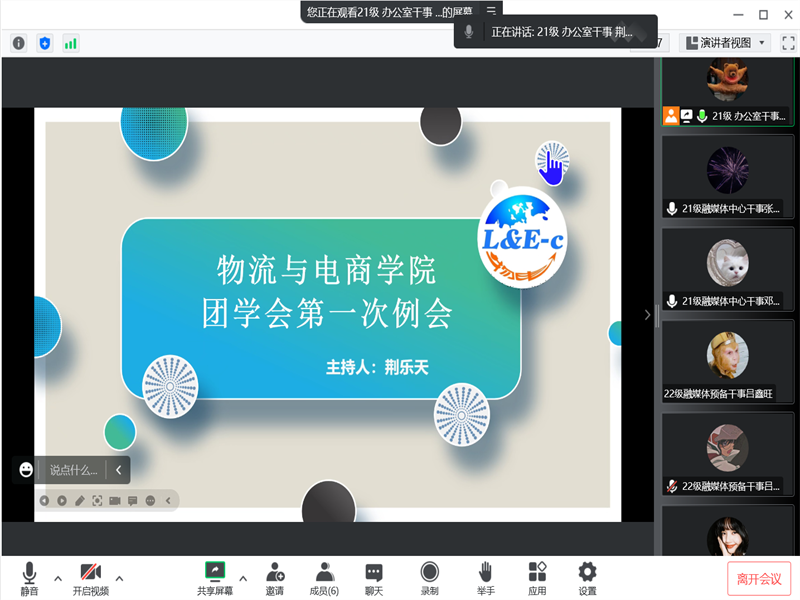Screen dimensions: 800x600
Task: Toggle fullscreen with the top-right icon
Action: pos(788,43)
